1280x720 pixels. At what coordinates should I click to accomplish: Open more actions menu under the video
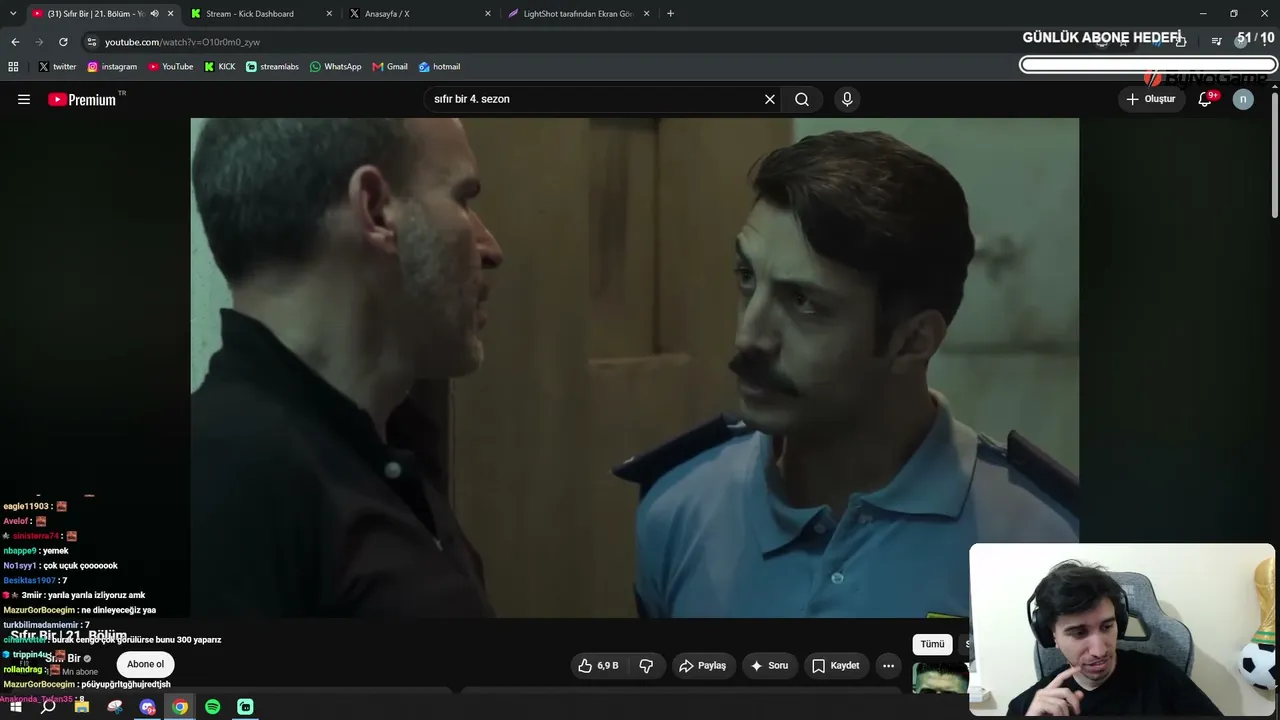click(888, 665)
